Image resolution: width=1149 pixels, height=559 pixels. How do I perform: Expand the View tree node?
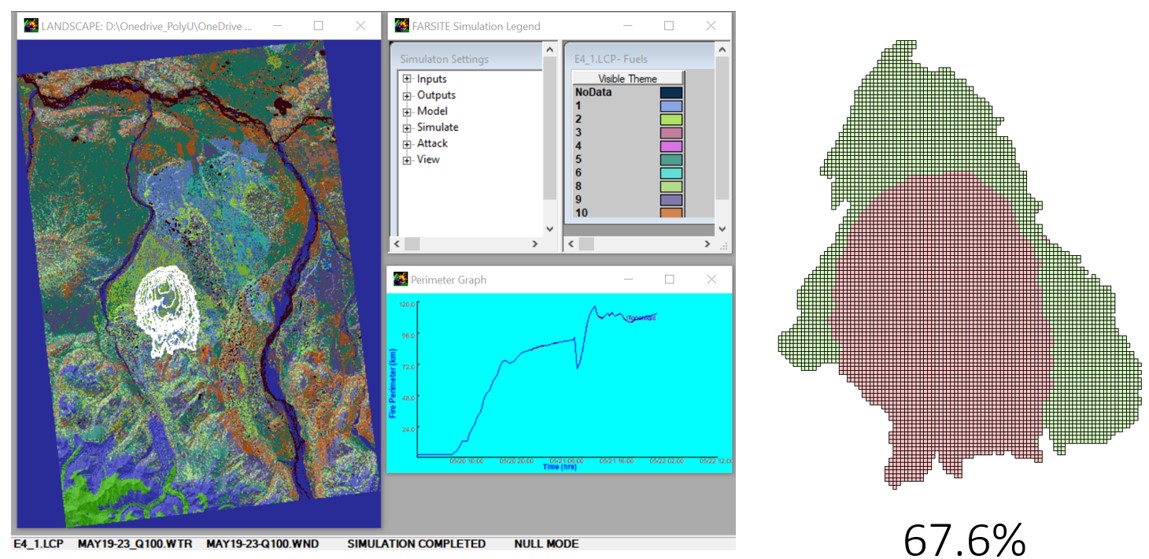pyautogui.click(x=407, y=160)
